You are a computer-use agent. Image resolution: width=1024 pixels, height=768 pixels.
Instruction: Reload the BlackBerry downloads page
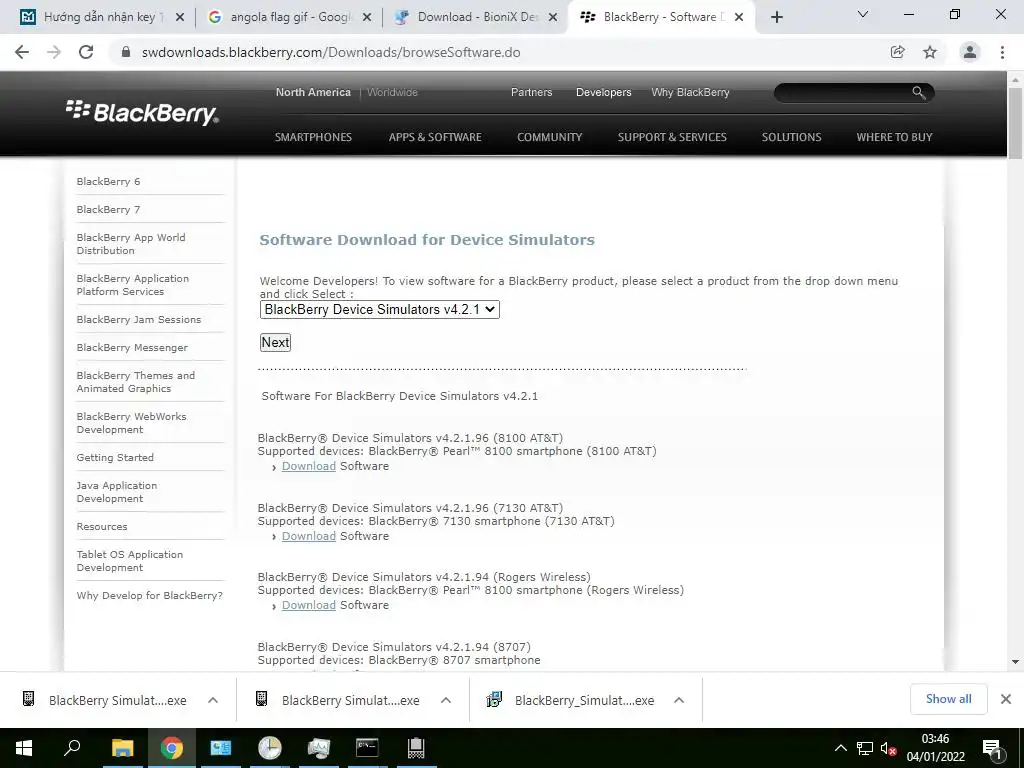pos(86,52)
